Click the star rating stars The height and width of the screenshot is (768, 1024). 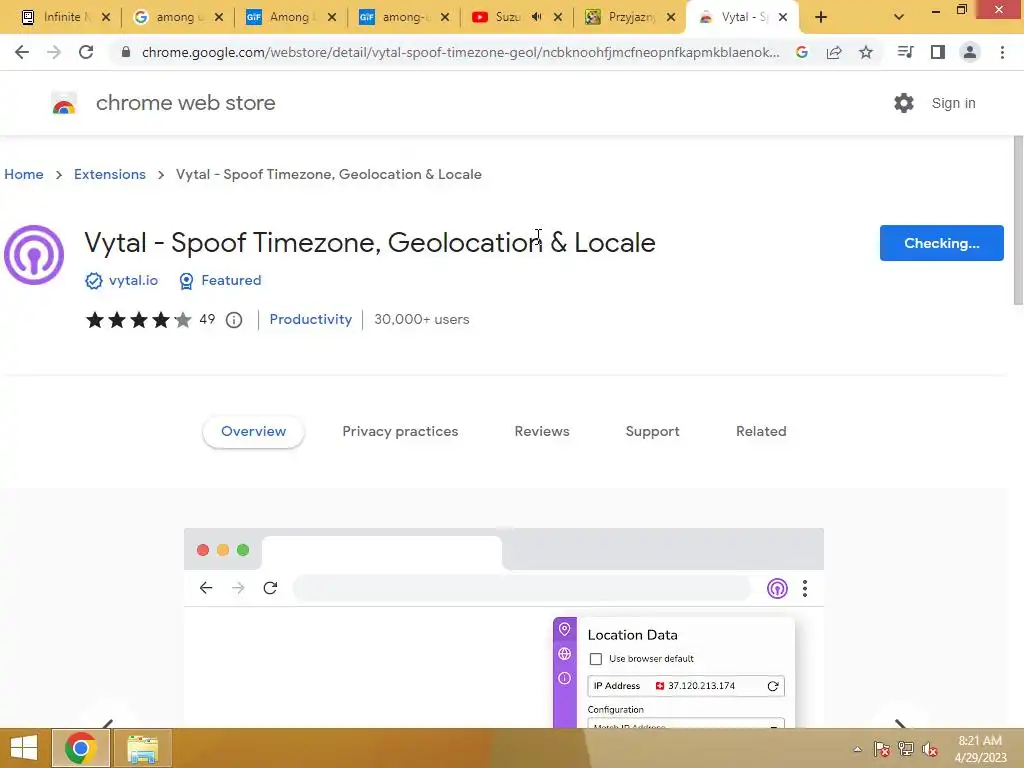click(x=138, y=320)
